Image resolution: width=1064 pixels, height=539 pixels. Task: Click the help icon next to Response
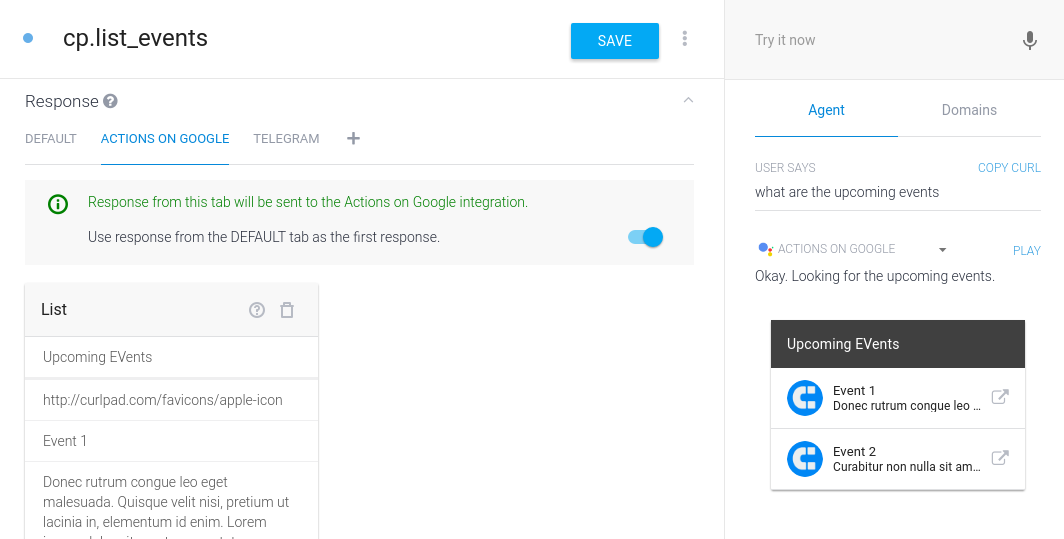point(111,101)
